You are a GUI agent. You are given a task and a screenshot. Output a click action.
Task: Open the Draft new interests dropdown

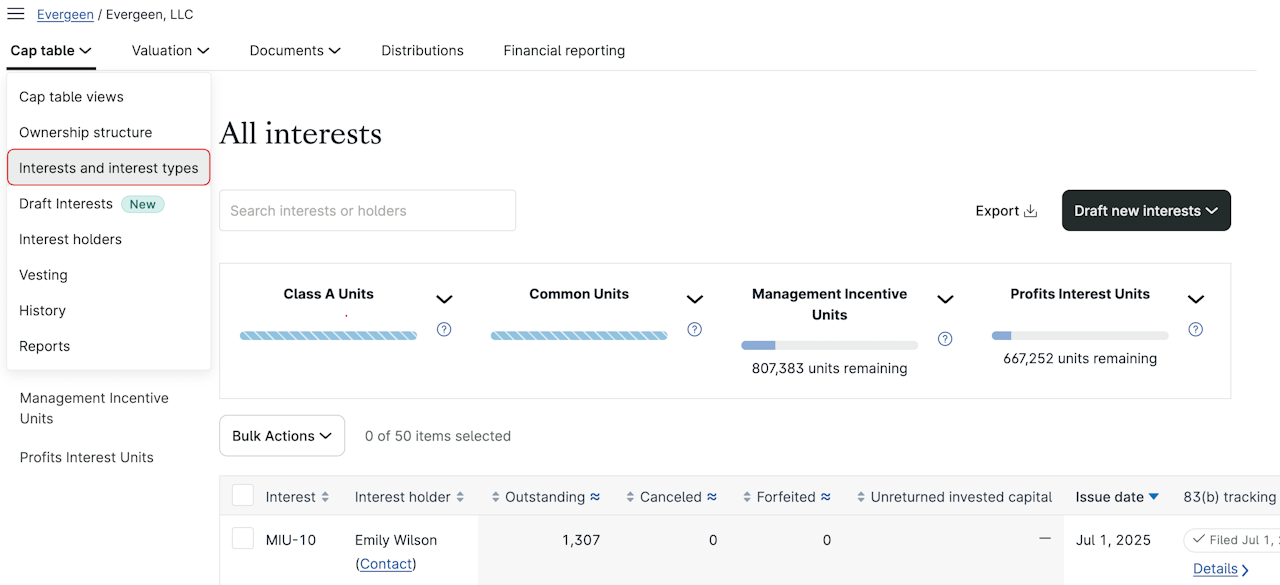[1146, 211]
